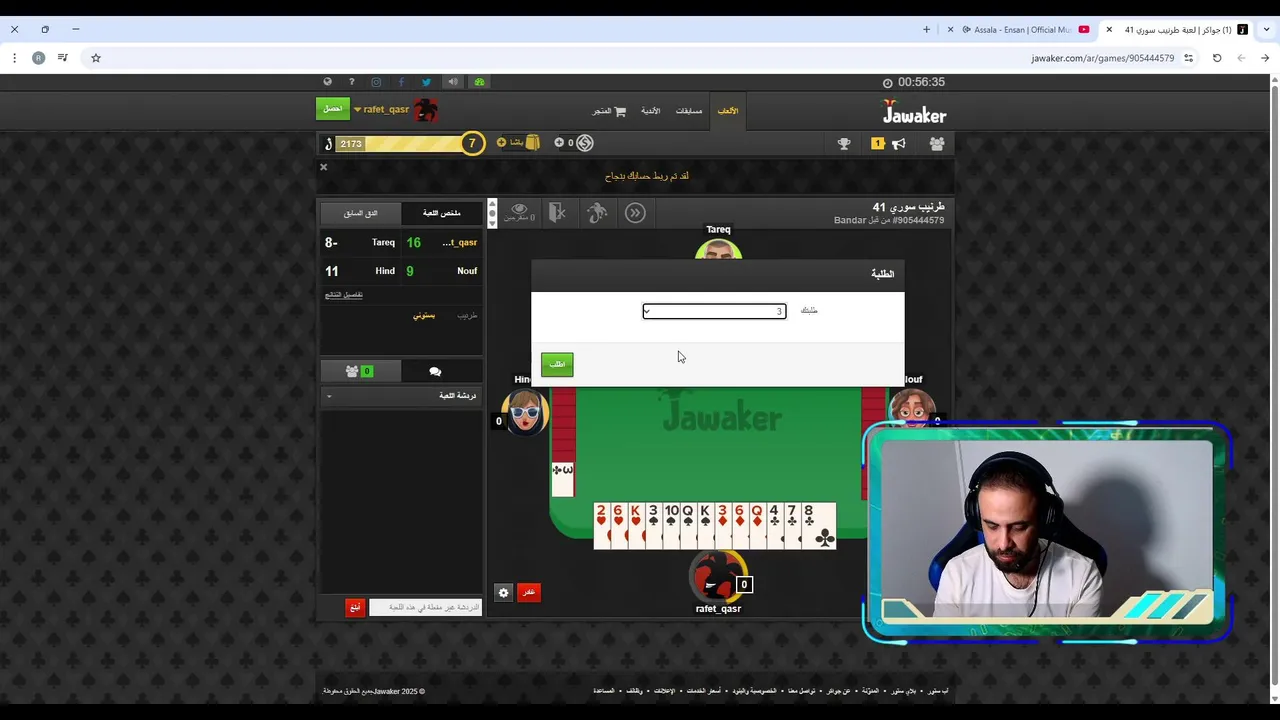The width and height of the screenshot is (1280, 720).
Task: Open browser three-dot menu
Action: [14, 58]
